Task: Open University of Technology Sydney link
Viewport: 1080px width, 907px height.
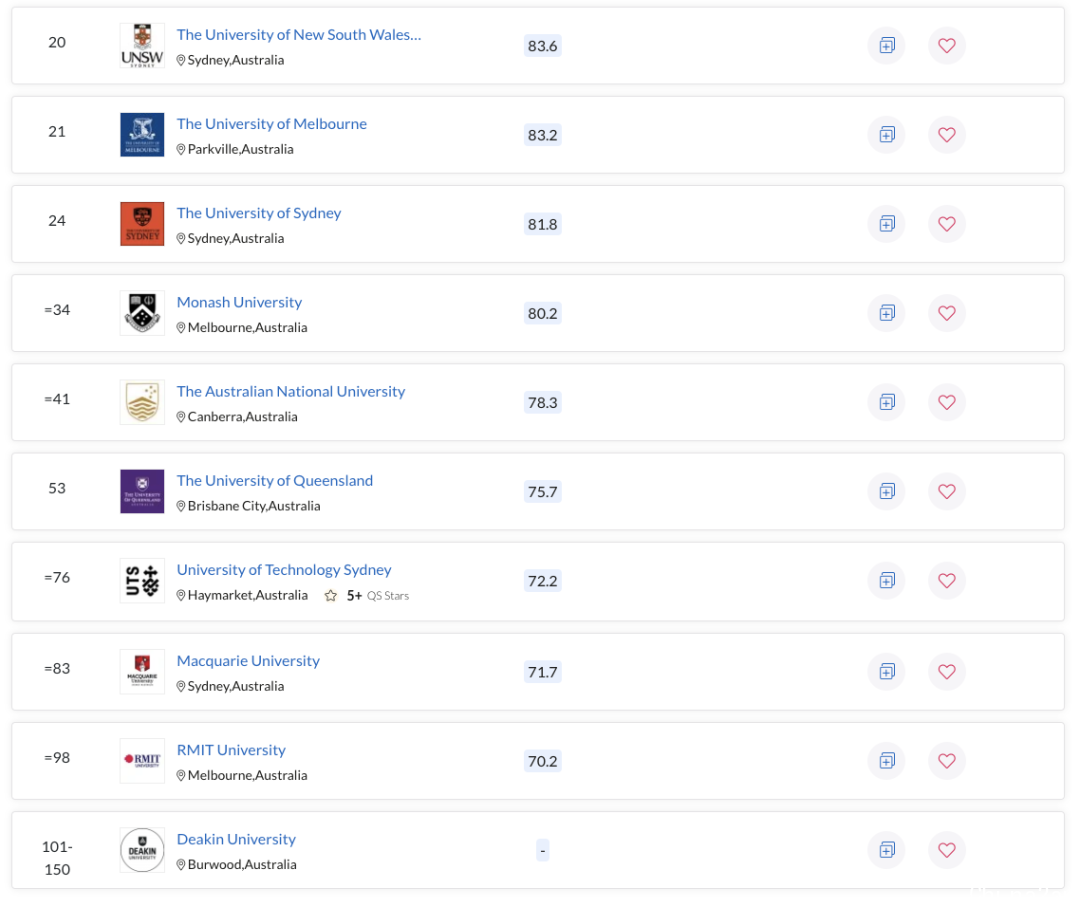Action: point(284,570)
